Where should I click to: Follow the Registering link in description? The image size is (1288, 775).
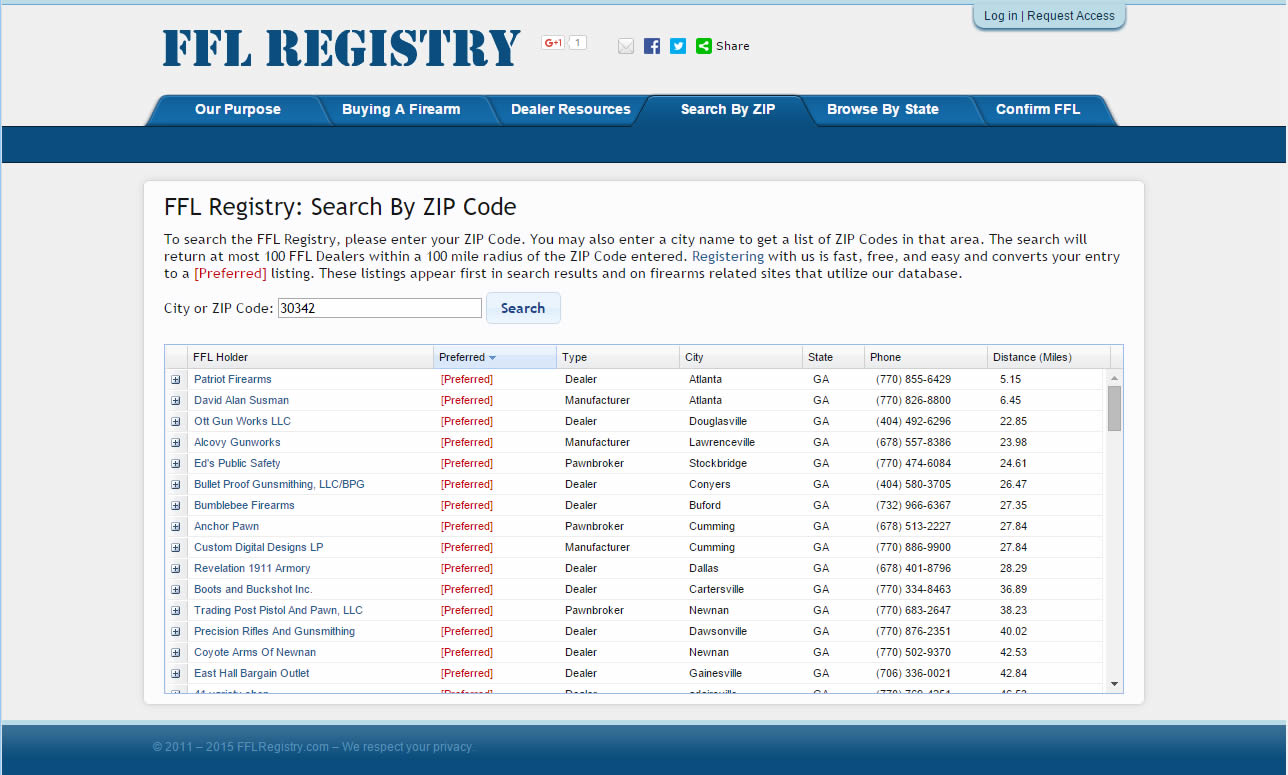pos(728,257)
